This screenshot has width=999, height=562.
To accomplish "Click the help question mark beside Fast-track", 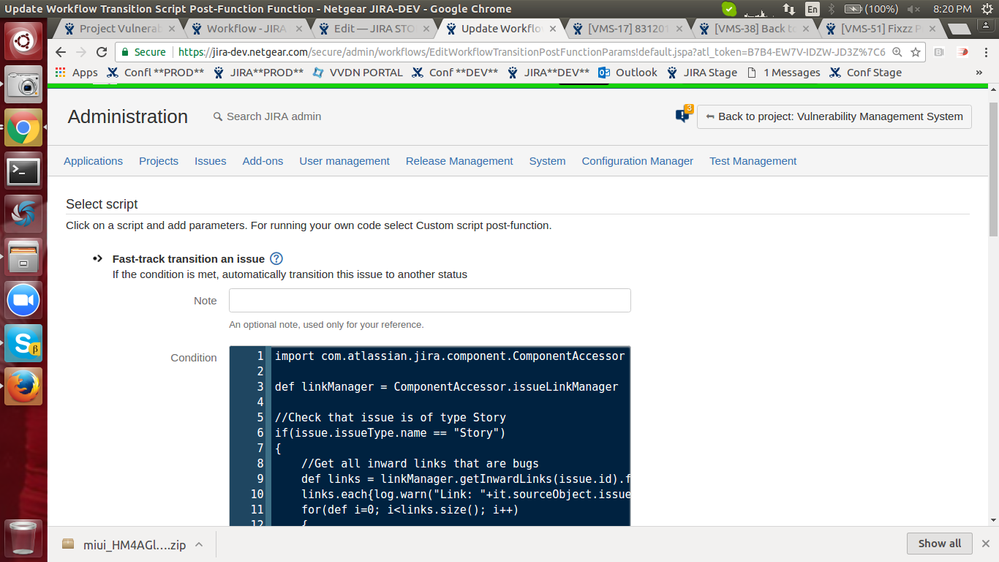I will pos(276,259).
